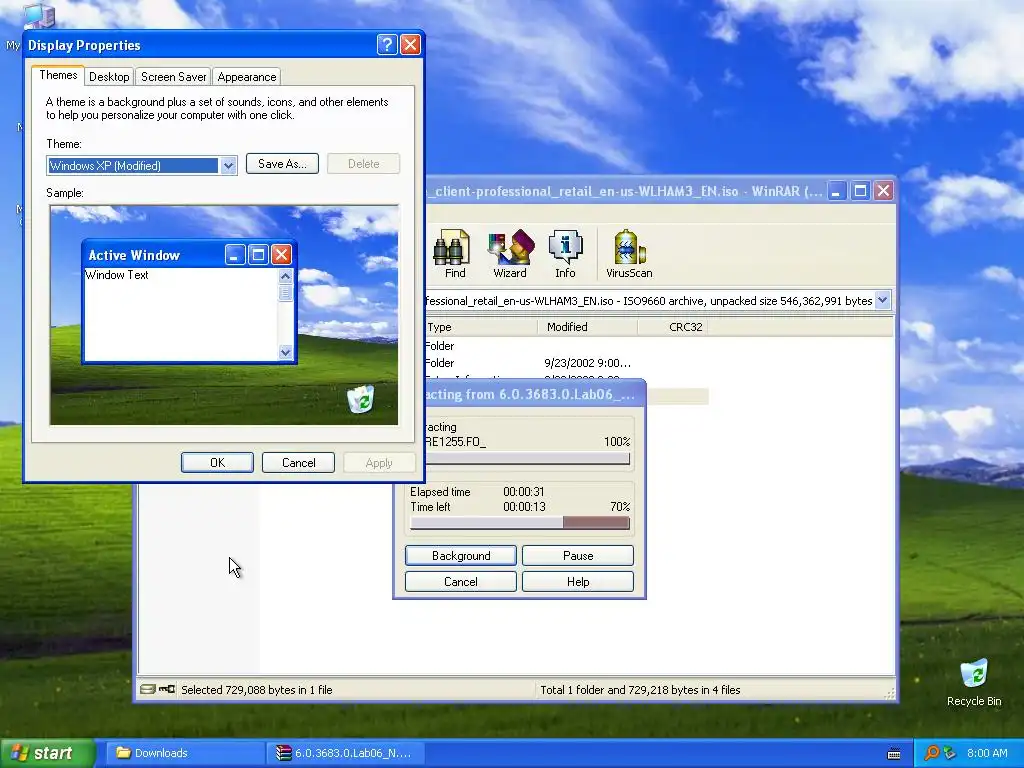
Task: Click Save As... theme button
Action: (x=282, y=164)
